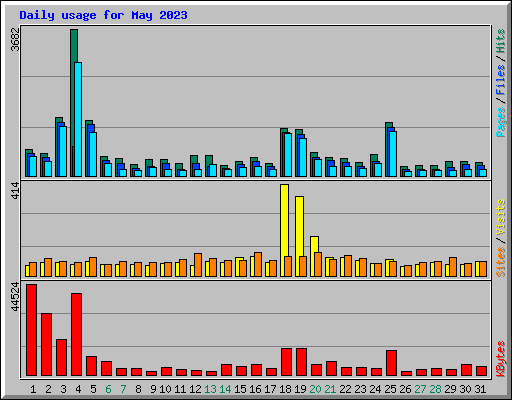Click the "Daily usage for May 2023" title
512x400 pixels.
pos(103,15)
